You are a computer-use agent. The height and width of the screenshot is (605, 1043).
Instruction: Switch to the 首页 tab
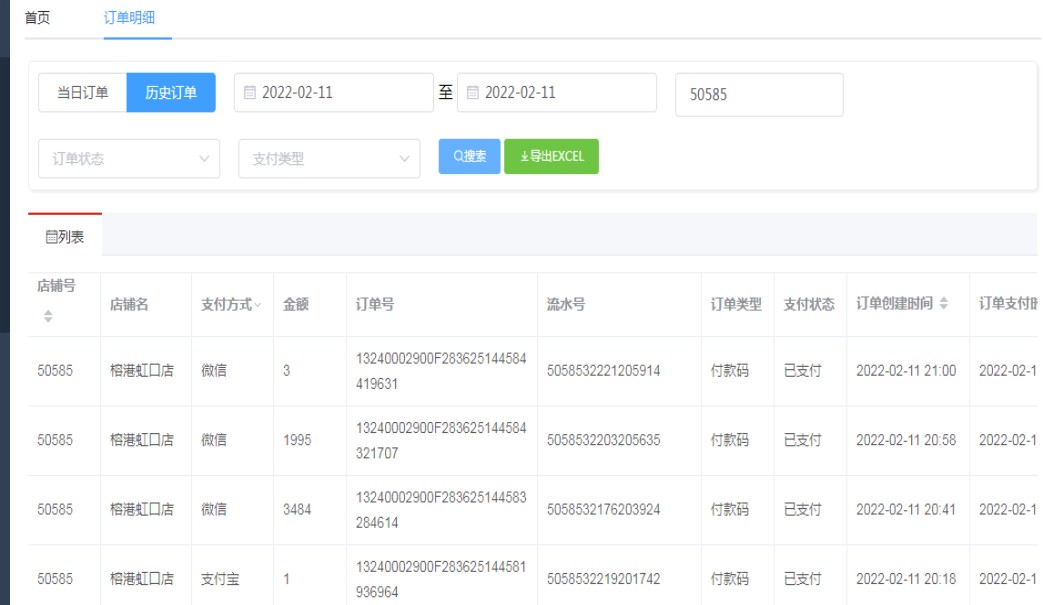click(37, 18)
